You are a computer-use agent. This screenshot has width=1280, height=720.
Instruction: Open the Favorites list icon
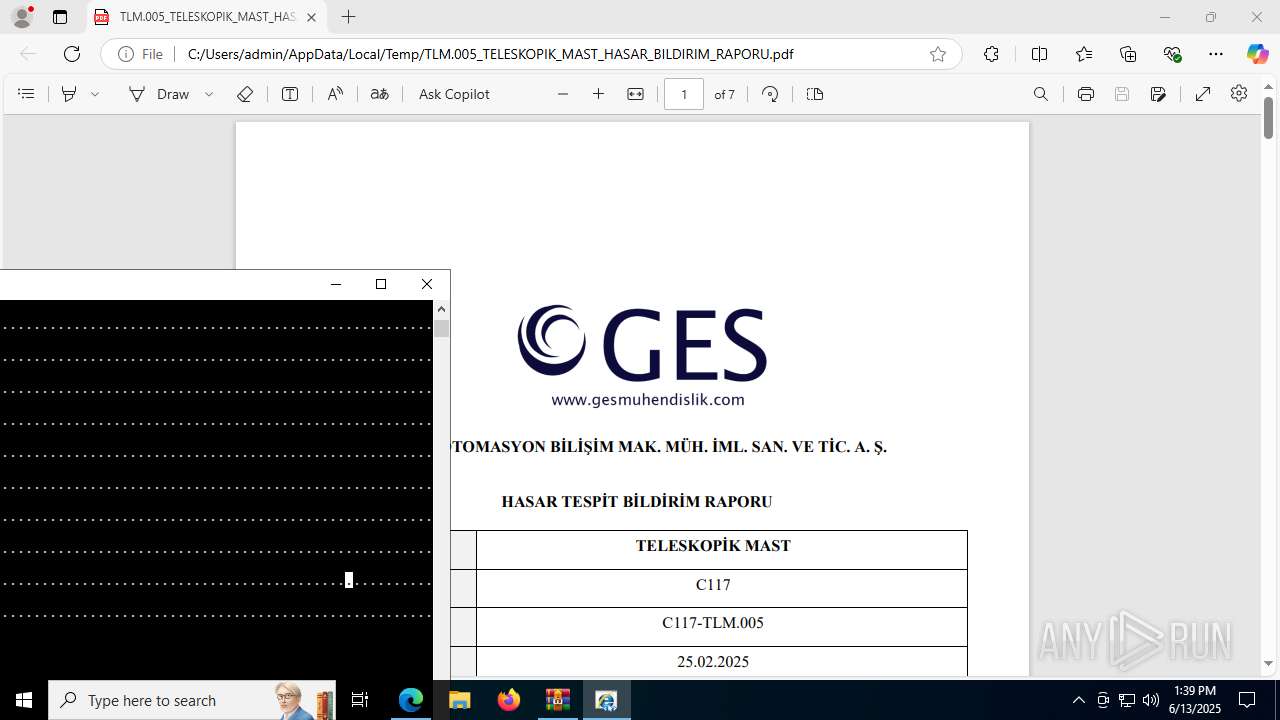click(1084, 54)
